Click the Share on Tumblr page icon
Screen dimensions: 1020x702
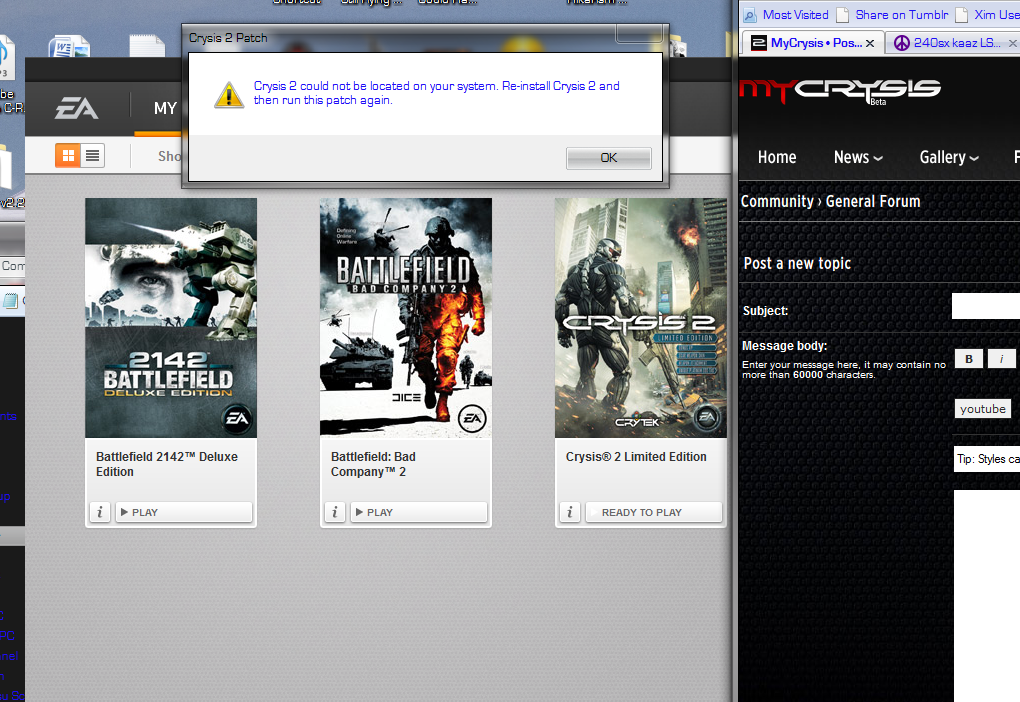tap(843, 15)
